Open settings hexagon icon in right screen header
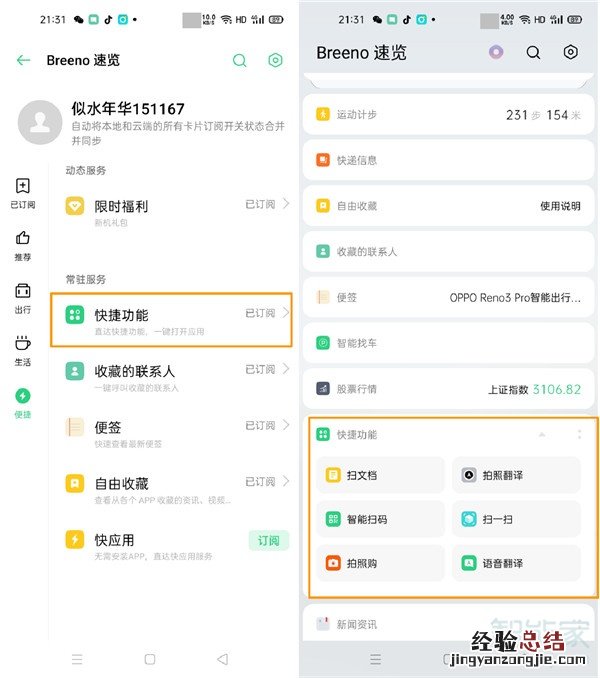 570,52
